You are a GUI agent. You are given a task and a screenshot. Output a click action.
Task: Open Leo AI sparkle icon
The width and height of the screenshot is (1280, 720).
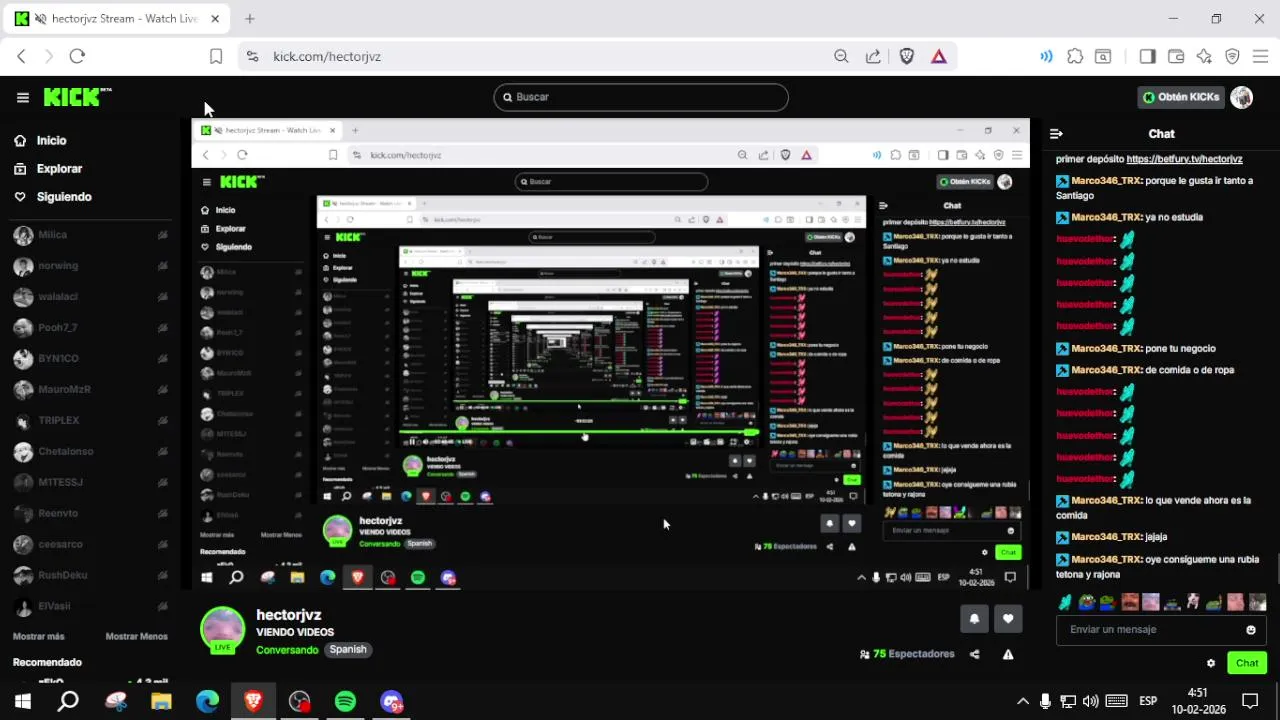1204,57
